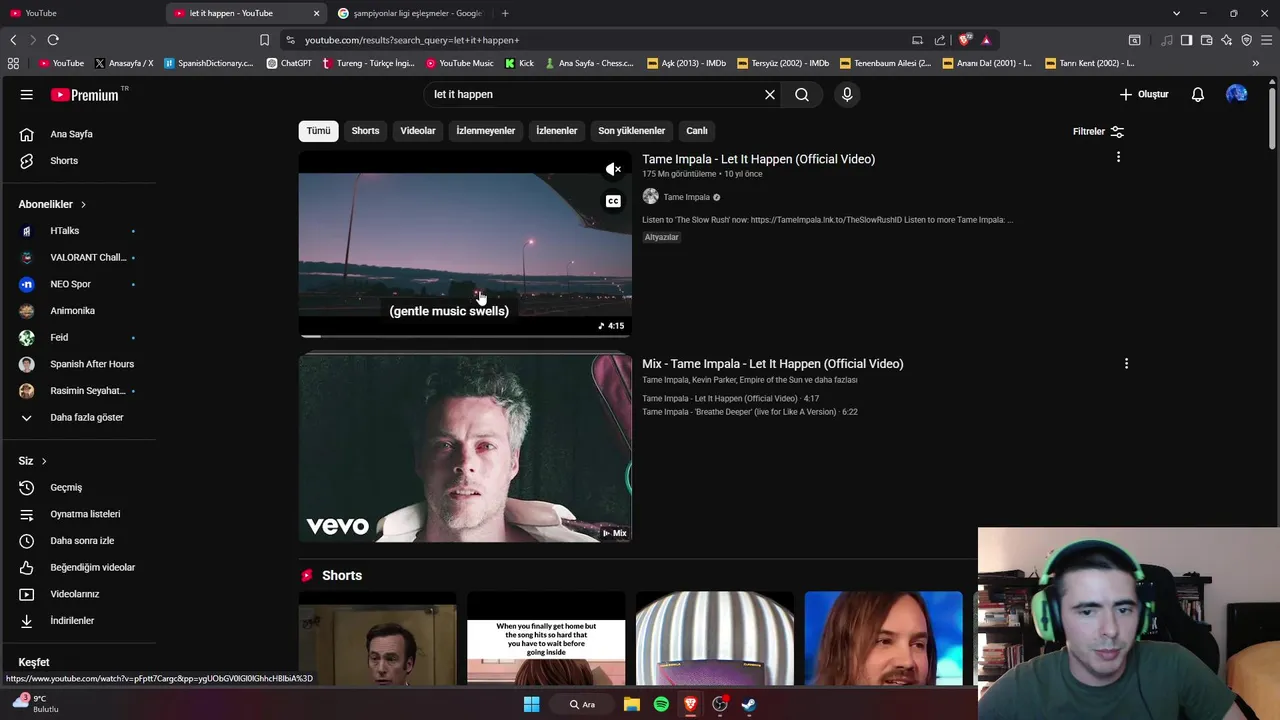Open Steam from the taskbar

point(748,704)
